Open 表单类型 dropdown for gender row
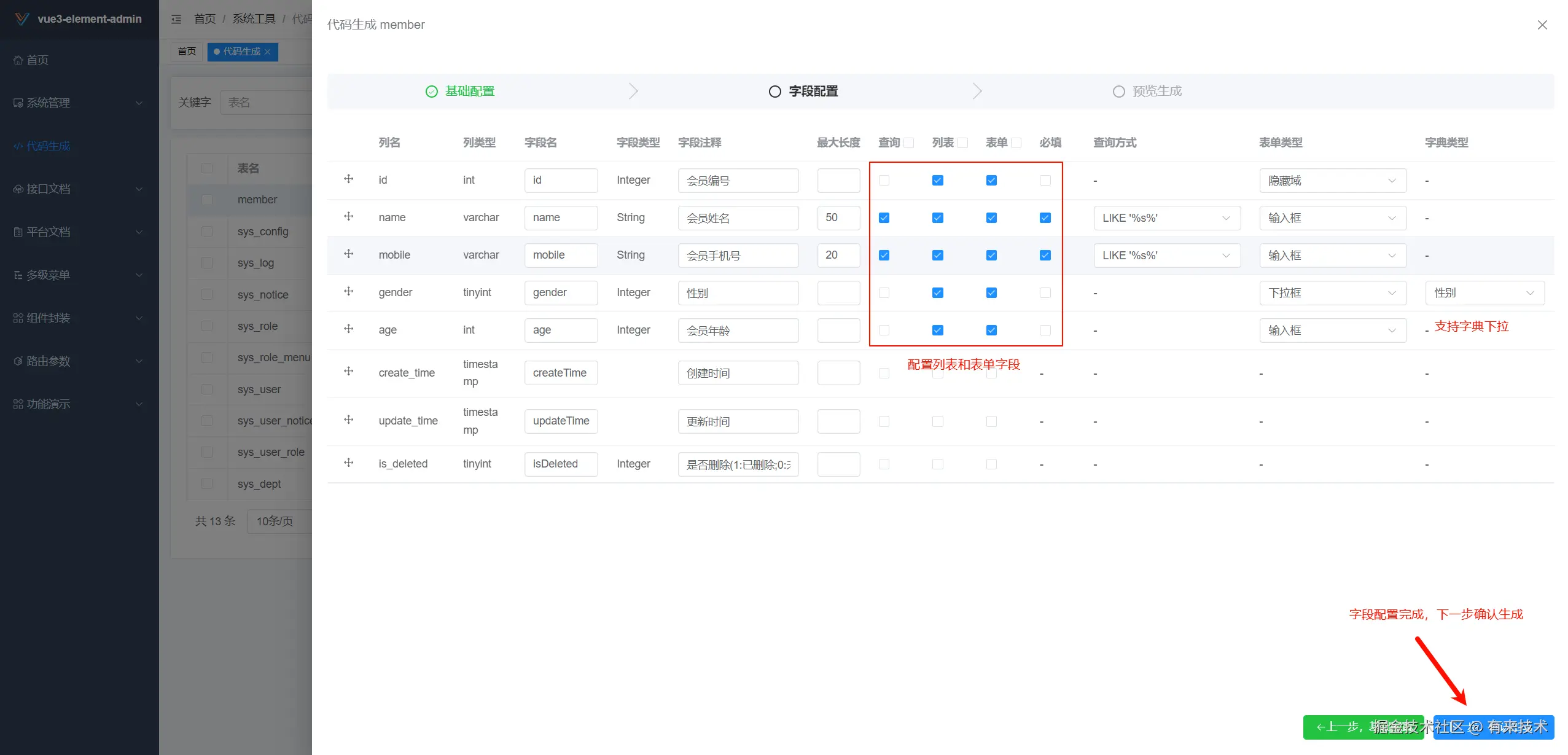The image size is (1568, 755). click(x=1332, y=293)
